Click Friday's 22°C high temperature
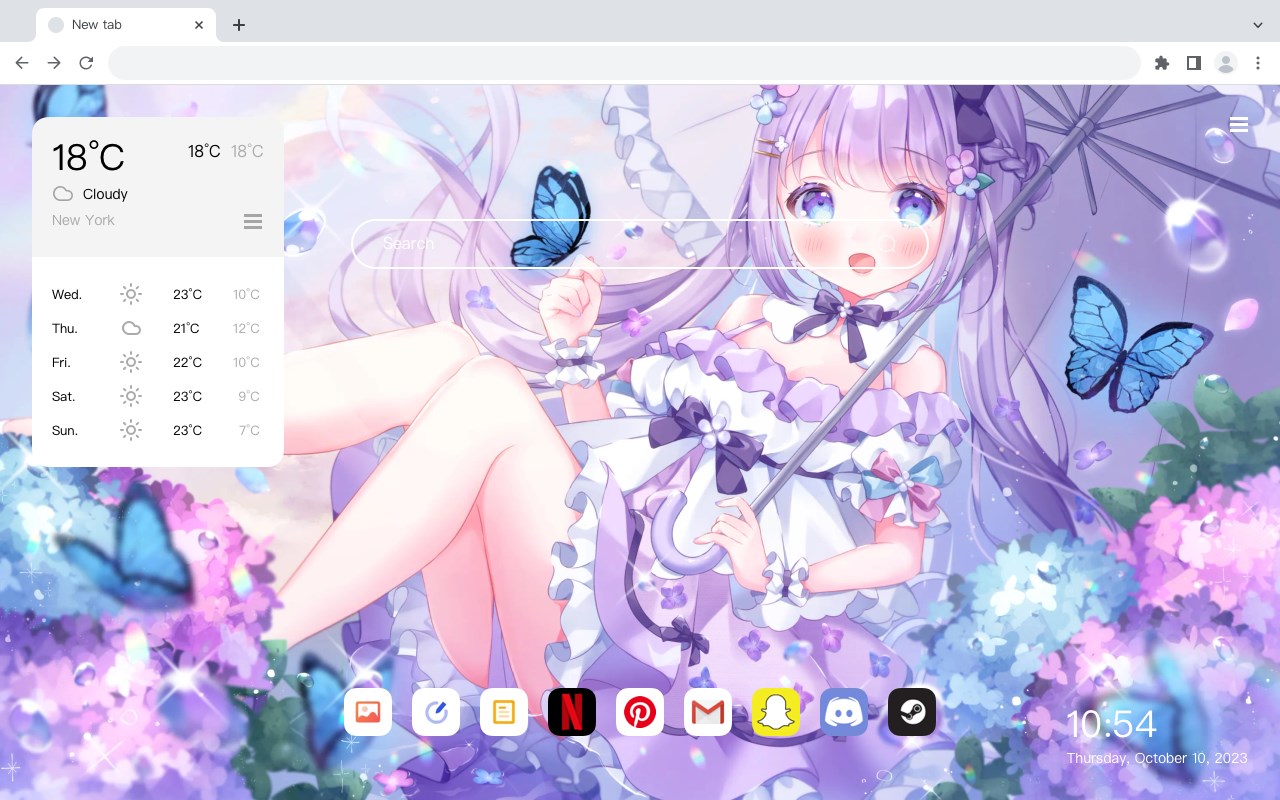The image size is (1280, 800). (x=187, y=362)
